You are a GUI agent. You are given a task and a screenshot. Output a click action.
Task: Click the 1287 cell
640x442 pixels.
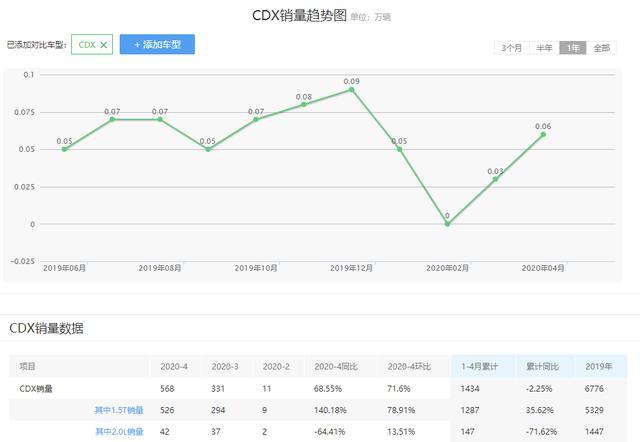point(470,410)
